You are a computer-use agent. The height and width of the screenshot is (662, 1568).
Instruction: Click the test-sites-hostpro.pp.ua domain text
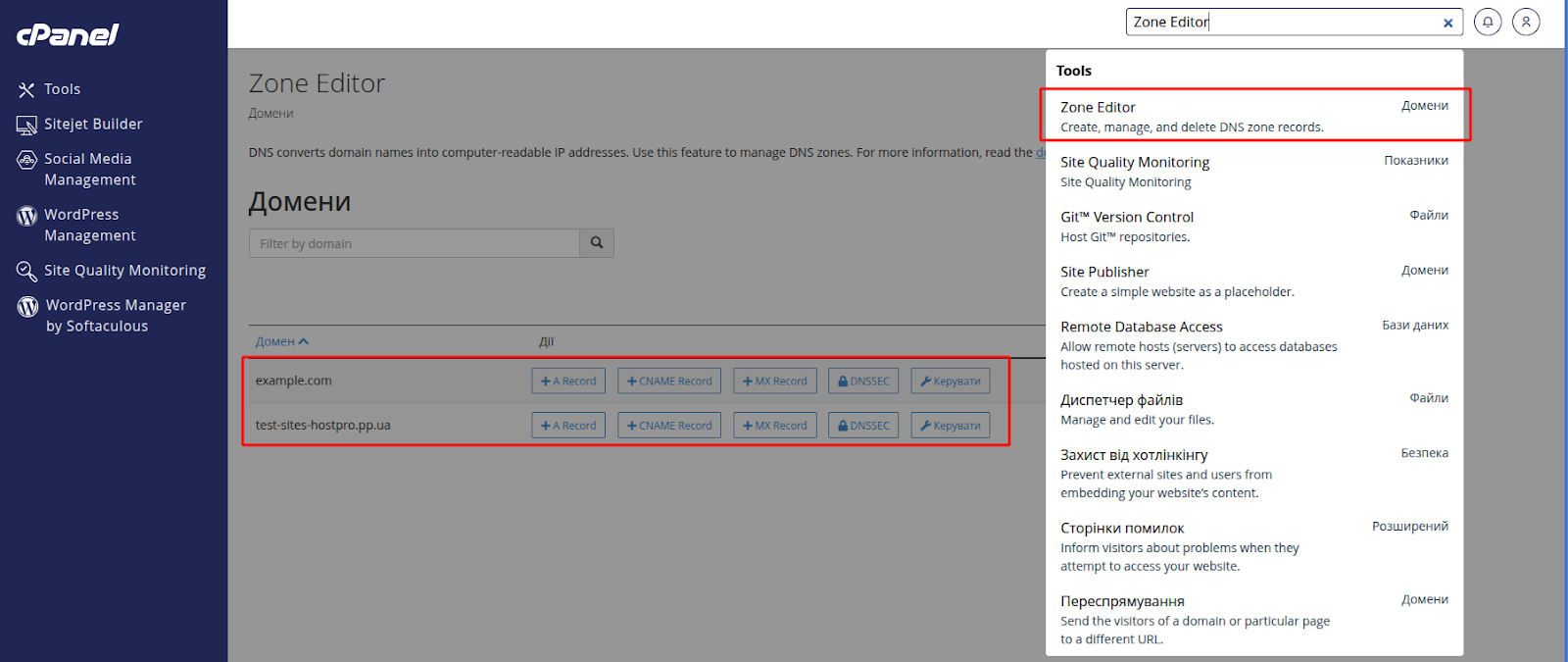point(323,426)
